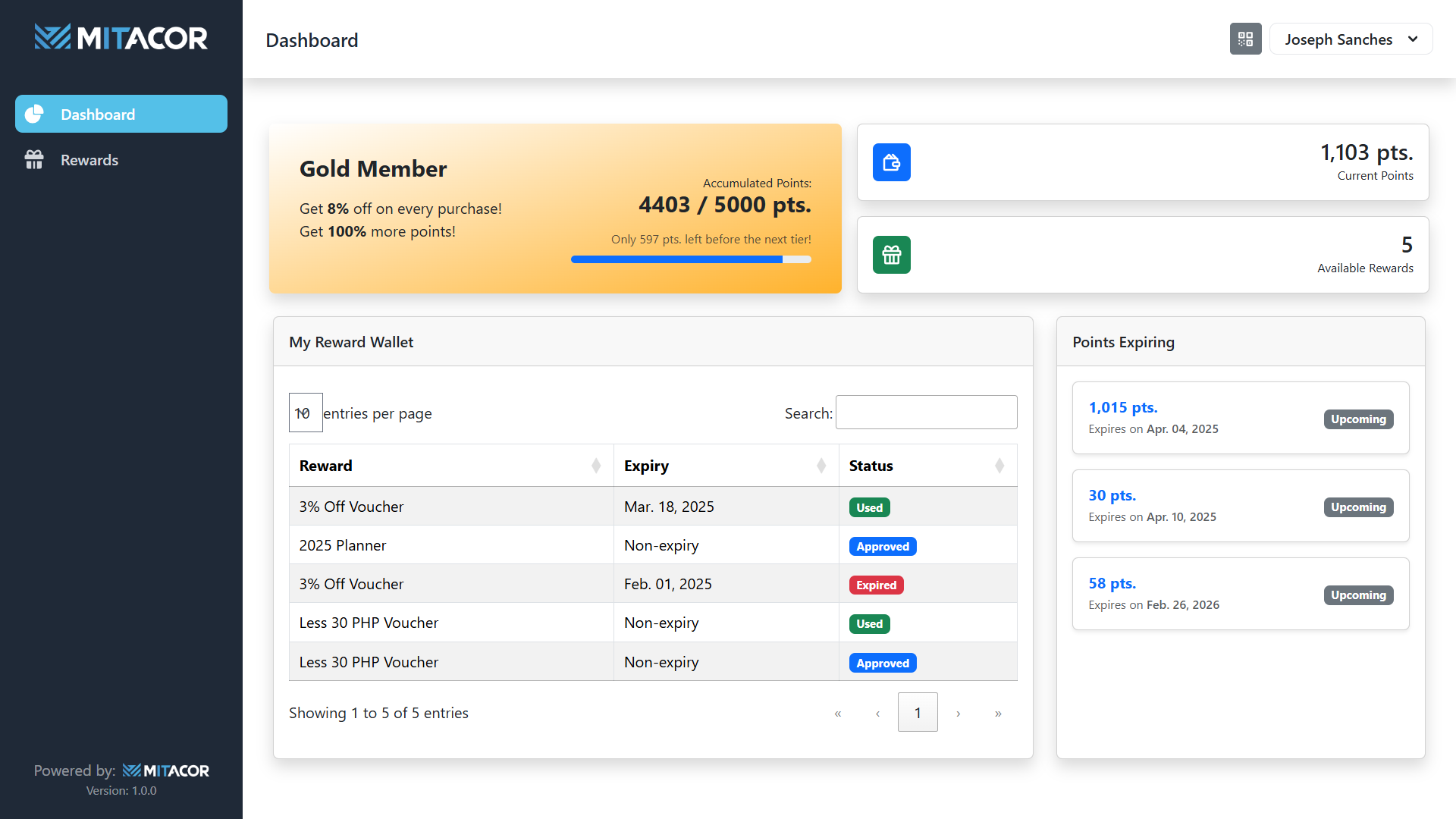
Task: Select page 1 in the wallet pagination
Action: point(918,712)
